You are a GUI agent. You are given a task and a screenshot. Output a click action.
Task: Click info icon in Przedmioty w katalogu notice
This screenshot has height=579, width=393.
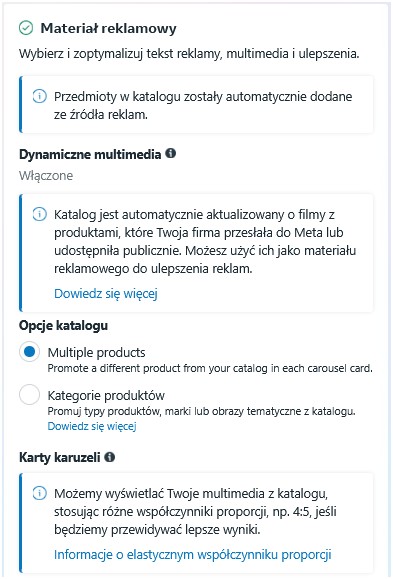click(40, 96)
